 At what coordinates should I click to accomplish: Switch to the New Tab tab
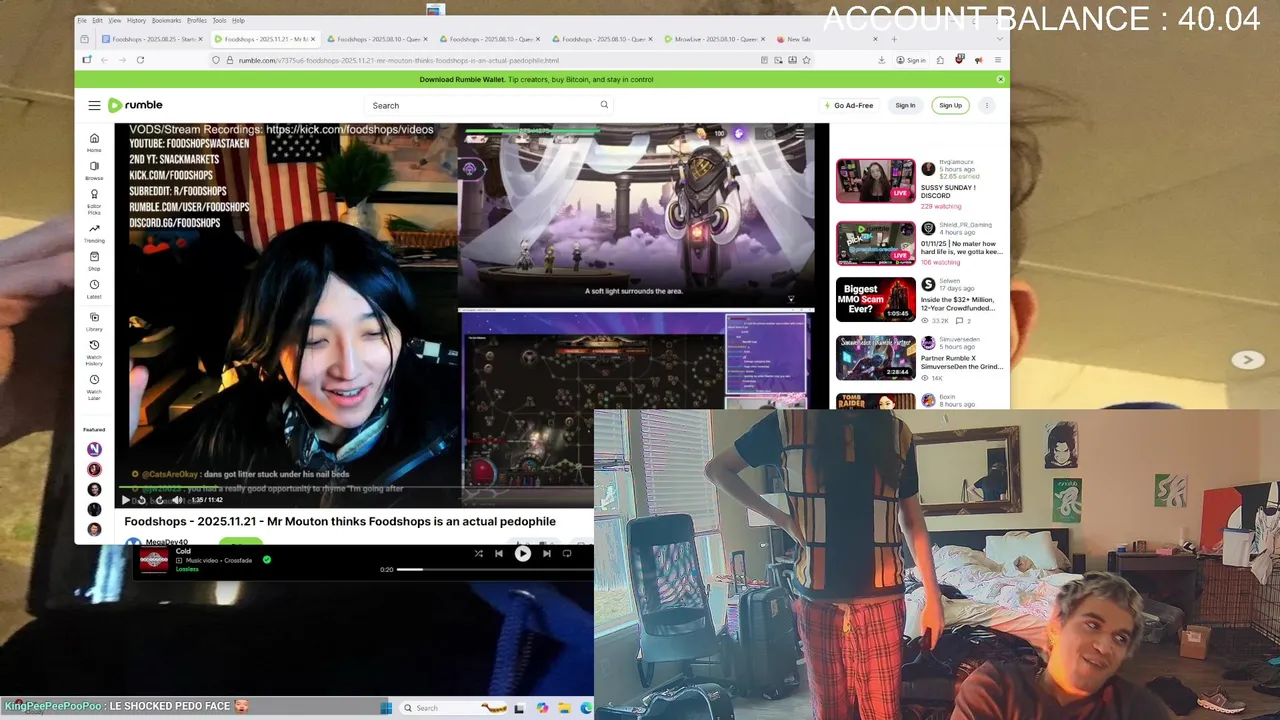coord(825,39)
